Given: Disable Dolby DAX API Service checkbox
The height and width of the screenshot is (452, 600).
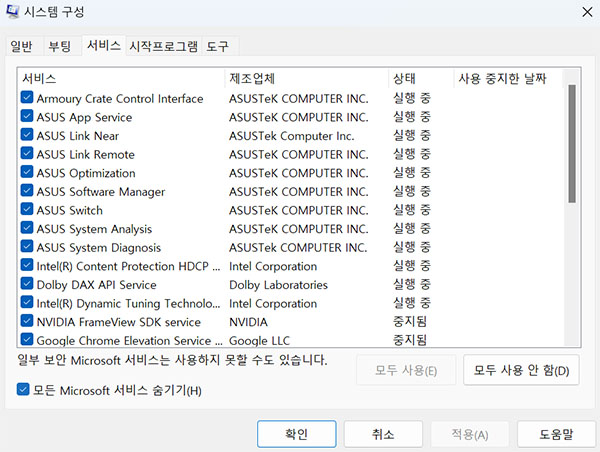Looking at the screenshot, I should click(x=27, y=284).
